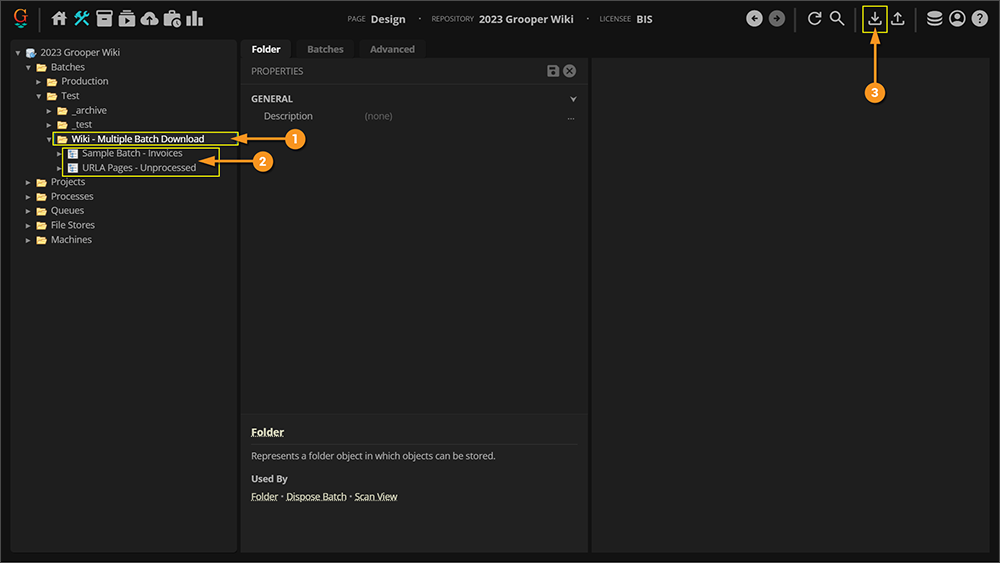Switch to the Folder tab
The image size is (1000, 563).
pos(266,49)
